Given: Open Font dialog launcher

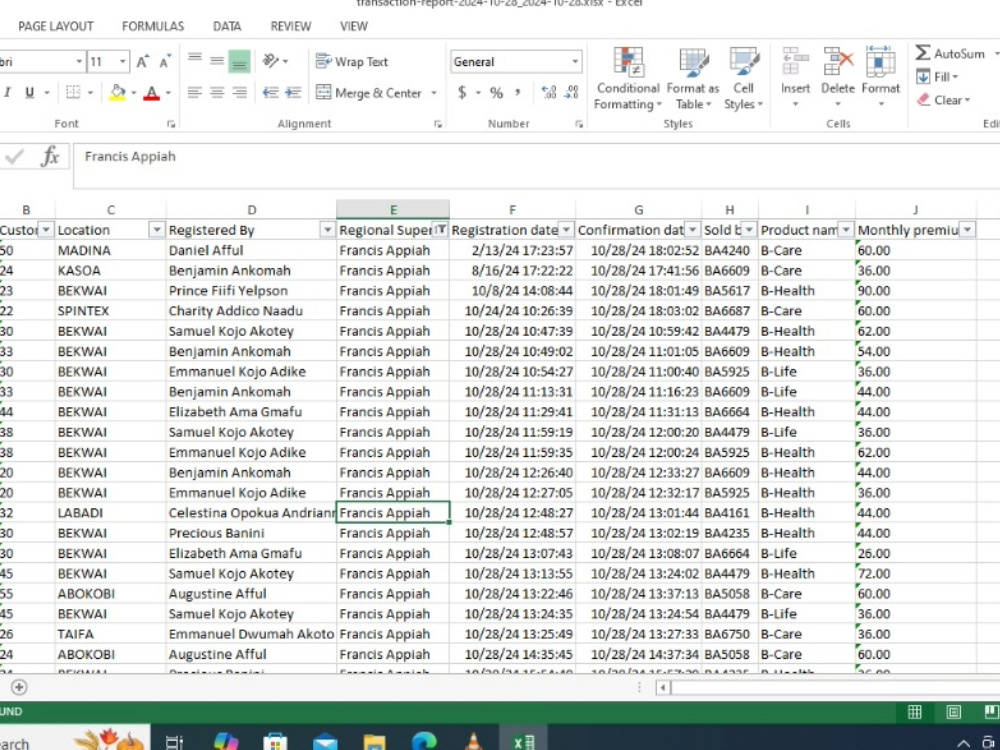Looking at the screenshot, I should (x=171, y=124).
